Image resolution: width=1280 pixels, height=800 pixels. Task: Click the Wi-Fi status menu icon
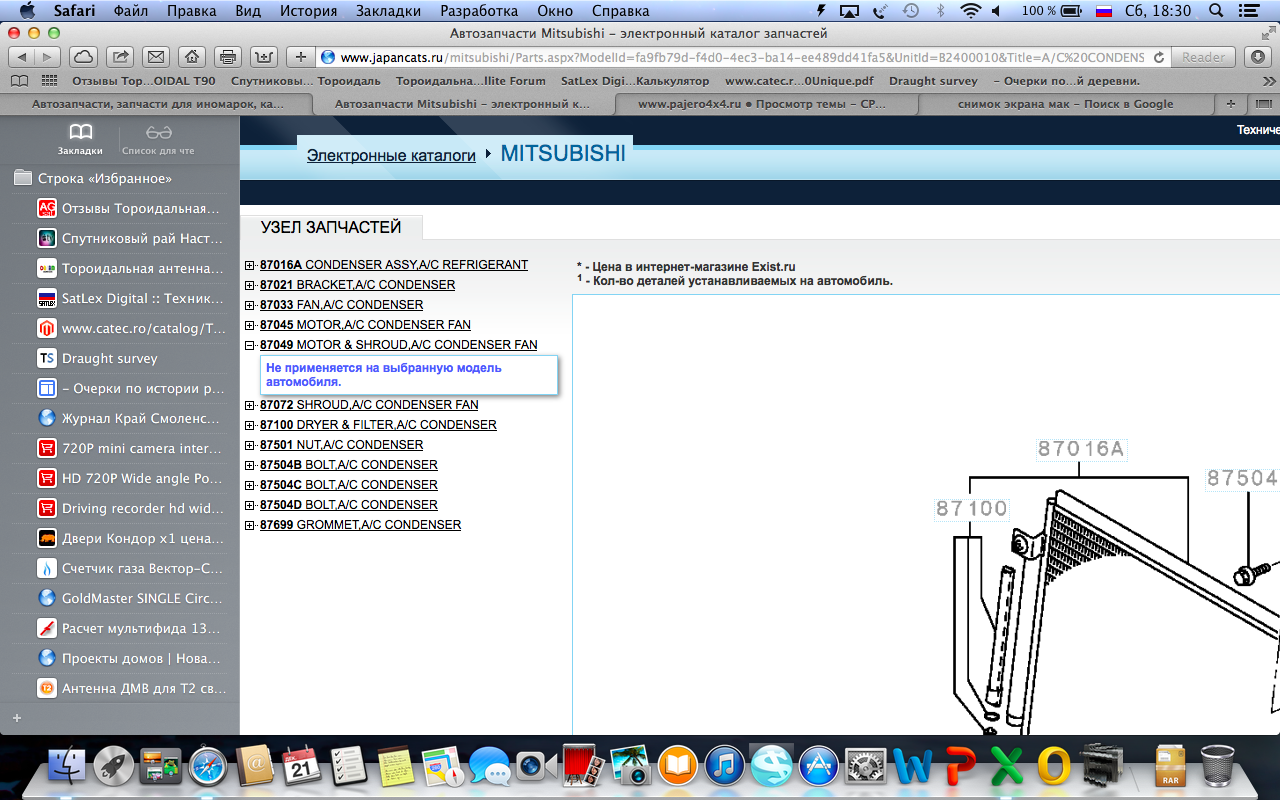969,11
